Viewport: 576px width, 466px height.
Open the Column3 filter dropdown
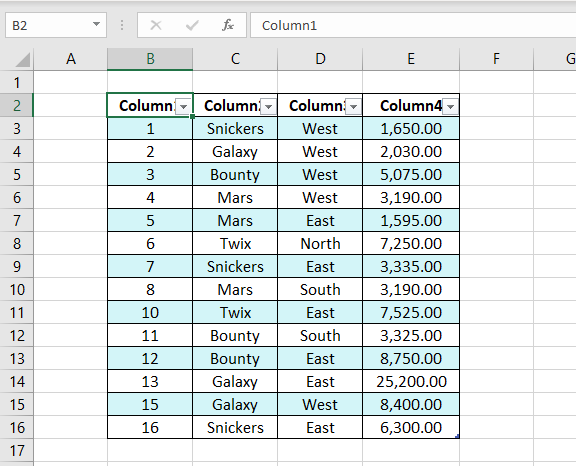(x=353, y=107)
